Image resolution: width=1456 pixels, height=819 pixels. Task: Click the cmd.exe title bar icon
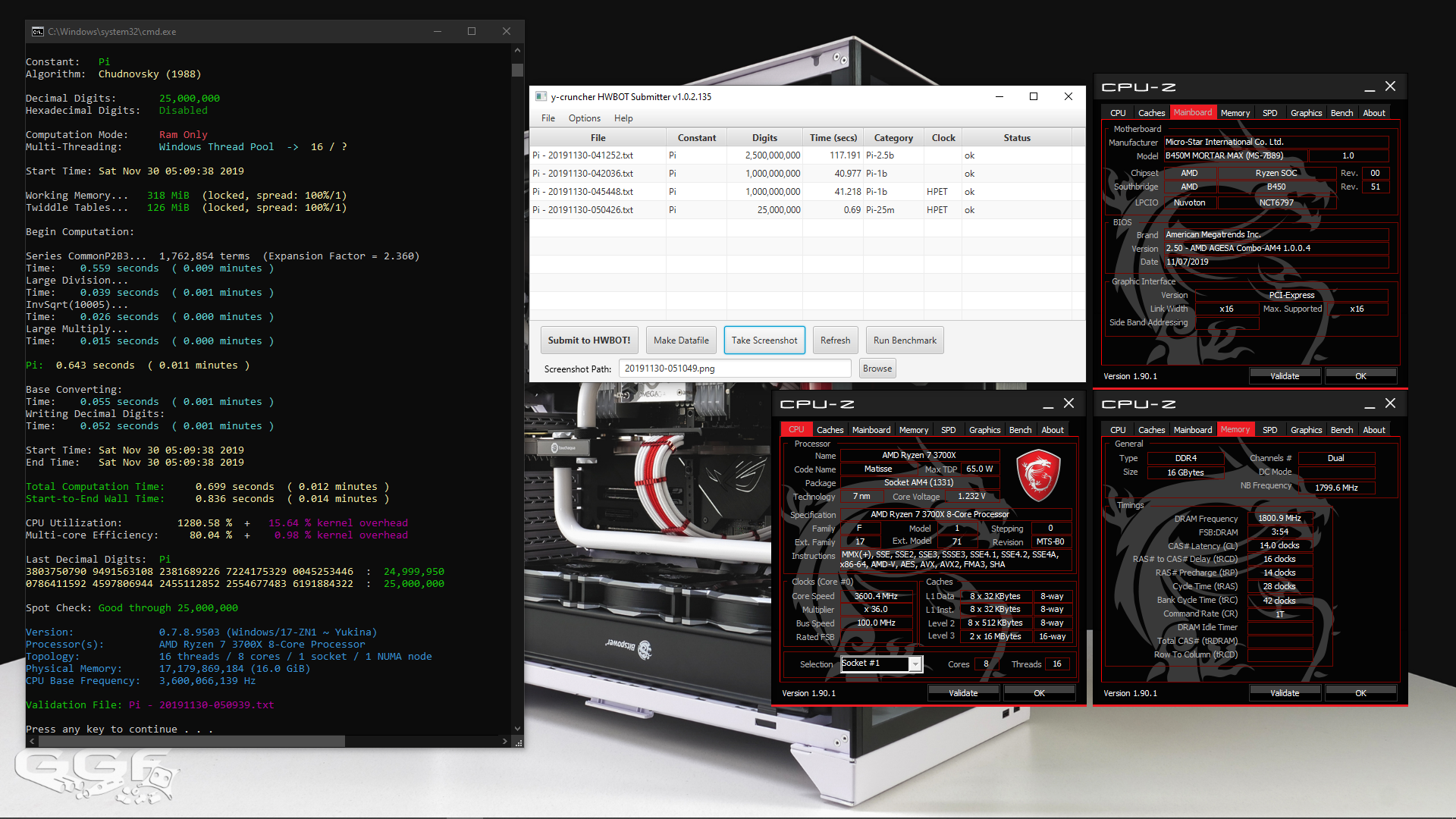[37, 31]
